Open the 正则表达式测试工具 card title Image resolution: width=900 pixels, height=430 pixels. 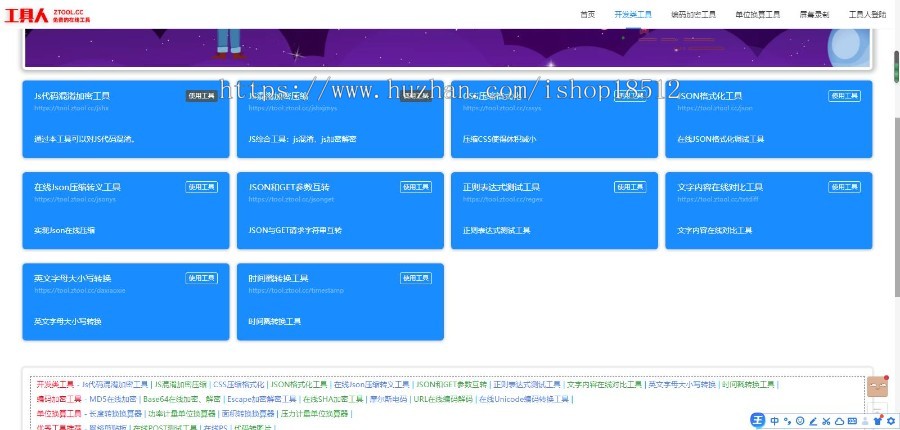(501, 187)
